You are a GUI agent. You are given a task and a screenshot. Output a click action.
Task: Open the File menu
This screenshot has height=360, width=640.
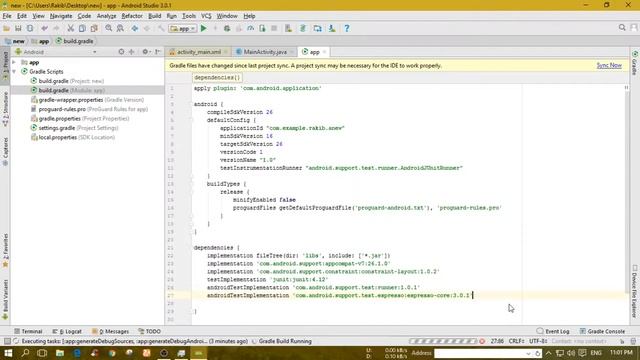tap(7, 16)
